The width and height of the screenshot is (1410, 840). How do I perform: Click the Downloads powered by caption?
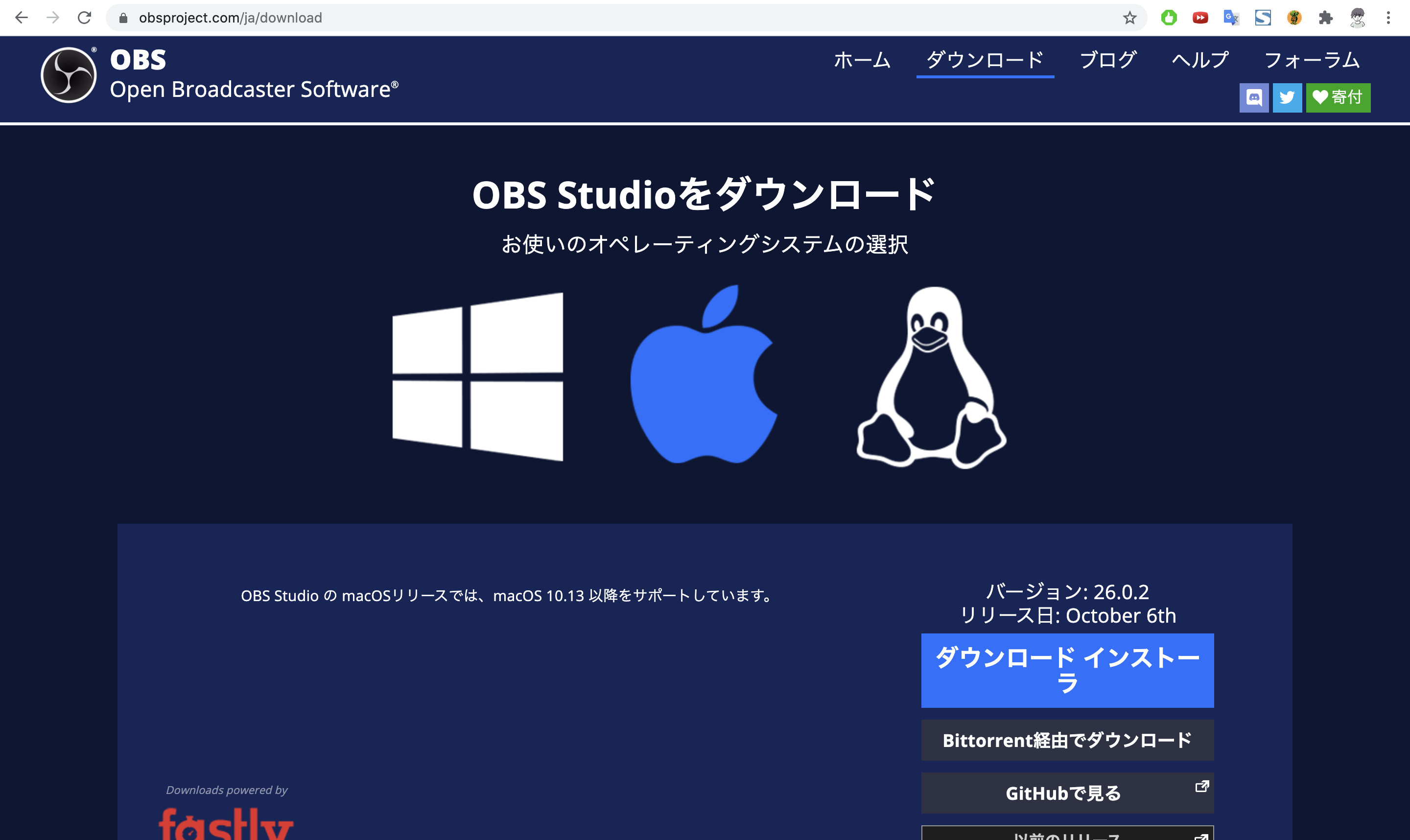click(226, 790)
